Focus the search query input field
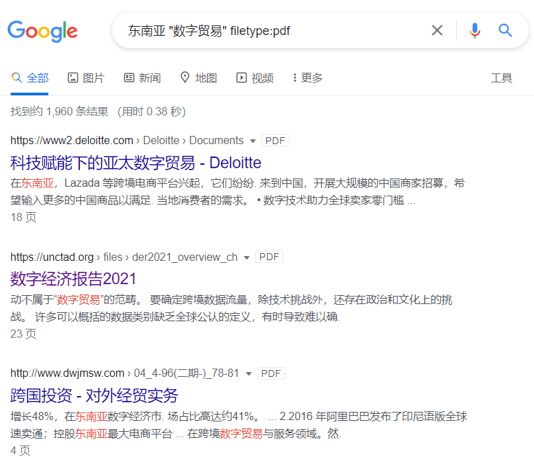The height and width of the screenshot is (457, 534). [272, 31]
